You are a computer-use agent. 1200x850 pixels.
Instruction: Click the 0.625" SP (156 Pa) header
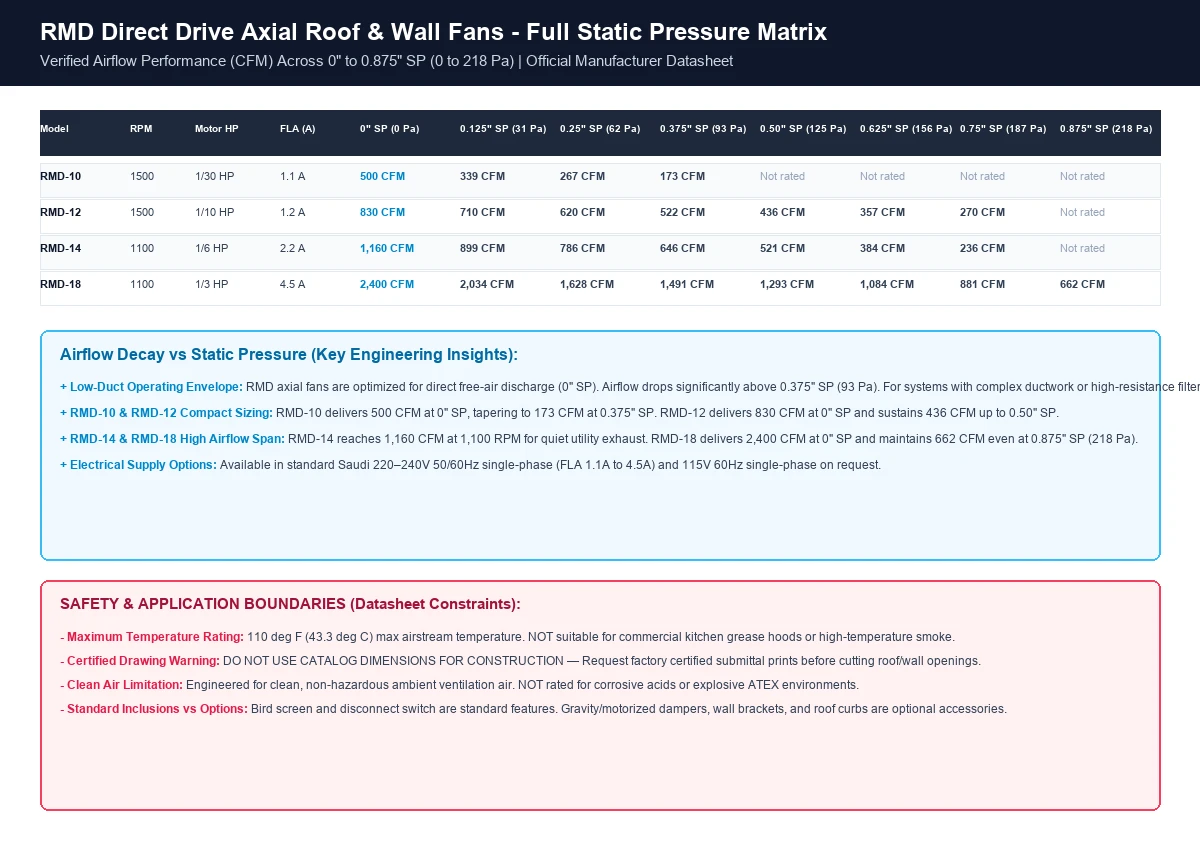coord(906,129)
